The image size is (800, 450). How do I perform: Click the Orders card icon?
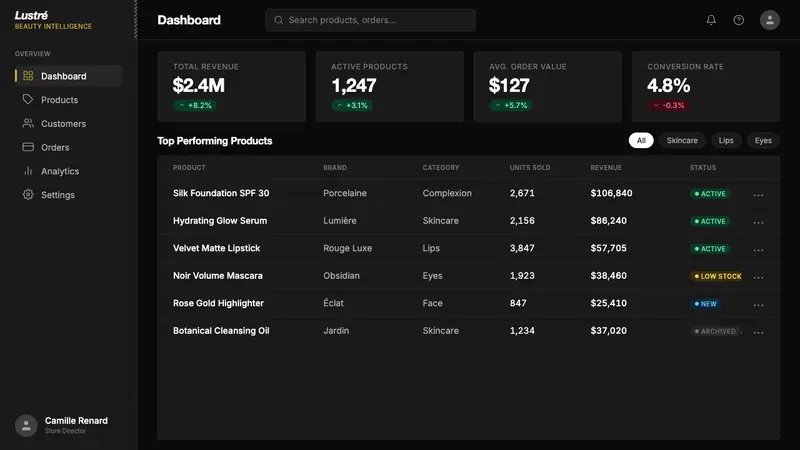(x=28, y=147)
